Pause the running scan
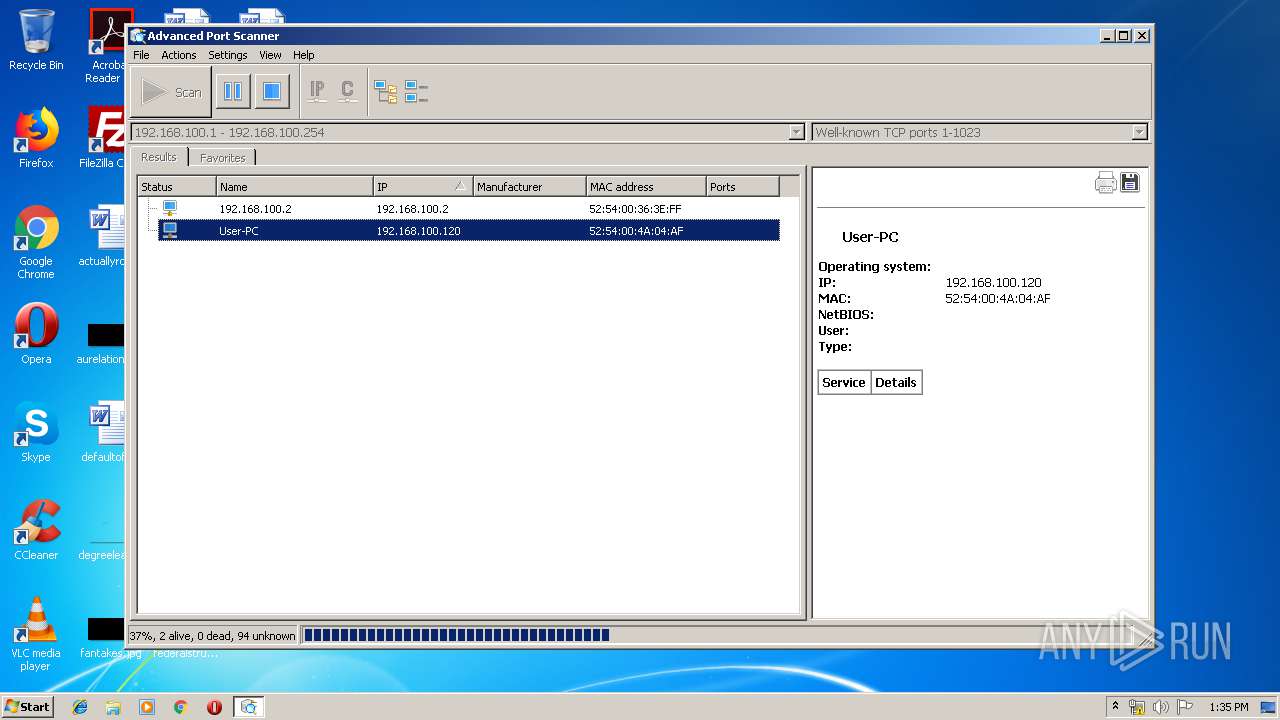This screenshot has width=1280, height=720. (233, 92)
